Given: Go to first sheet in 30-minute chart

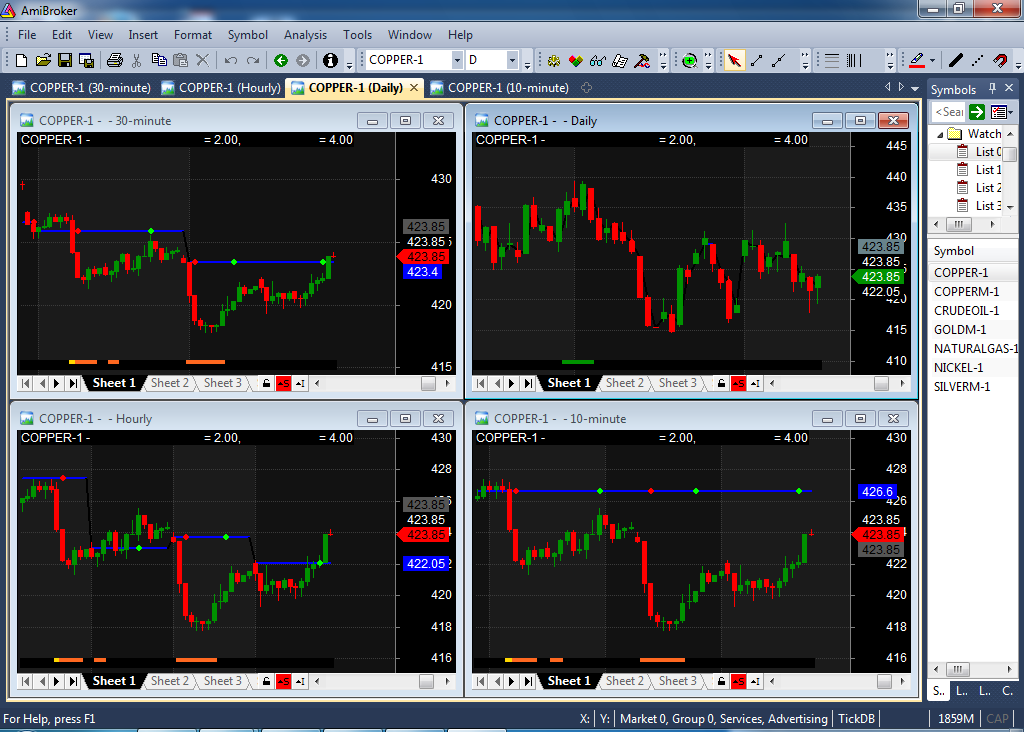Looking at the screenshot, I should (x=26, y=383).
